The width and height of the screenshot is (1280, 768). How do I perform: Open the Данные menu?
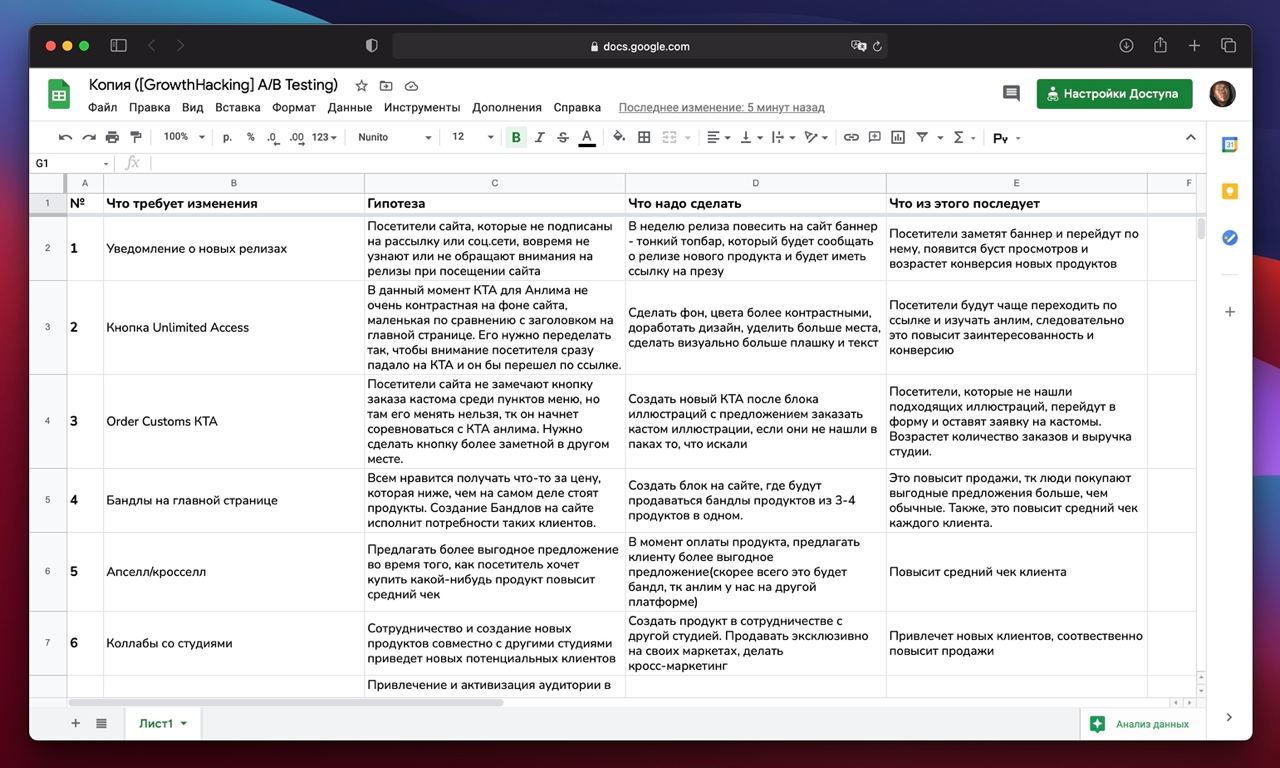coord(349,107)
